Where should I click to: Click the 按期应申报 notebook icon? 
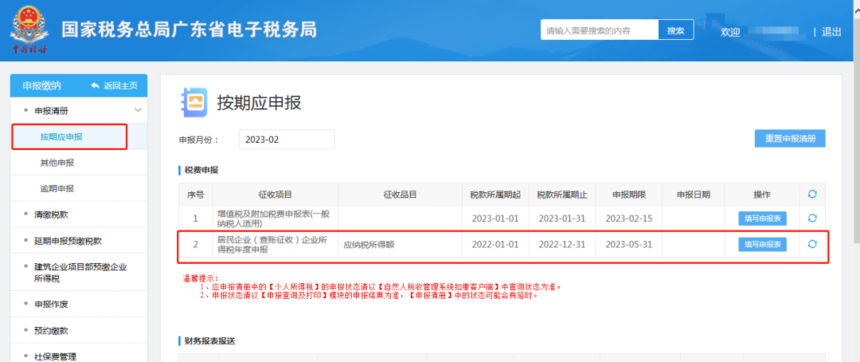point(194,103)
